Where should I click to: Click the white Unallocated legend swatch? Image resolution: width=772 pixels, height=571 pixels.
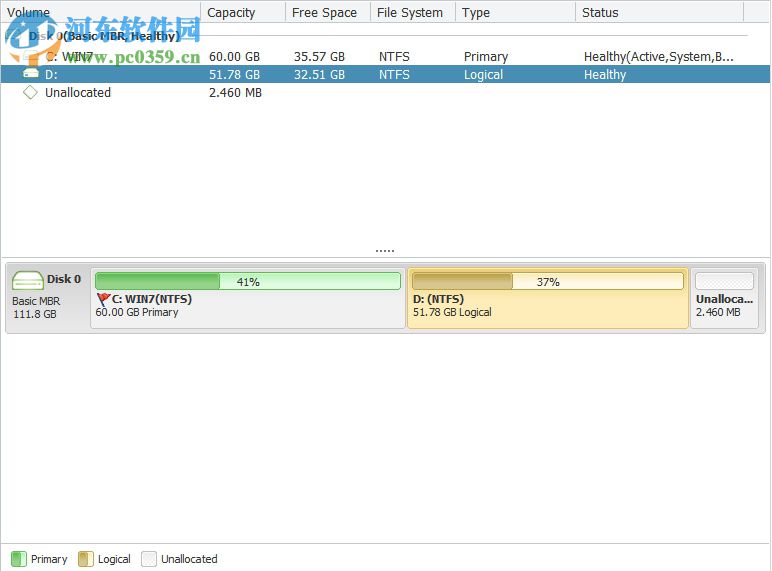(149, 559)
